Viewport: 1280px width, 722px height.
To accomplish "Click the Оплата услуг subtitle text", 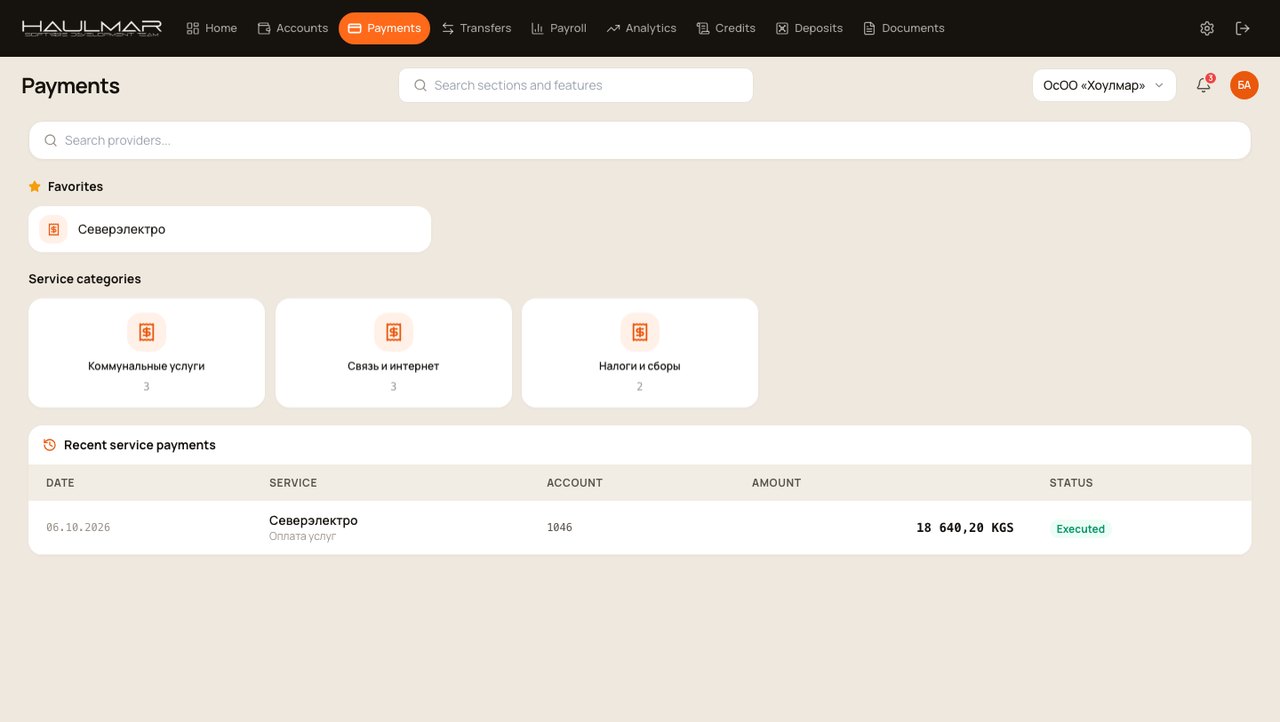I will [302, 537].
